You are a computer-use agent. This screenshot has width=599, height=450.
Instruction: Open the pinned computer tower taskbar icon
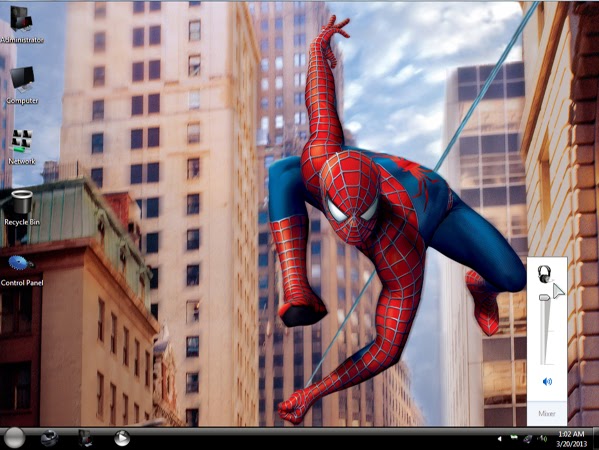pyautogui.click(x=85, y=438)
